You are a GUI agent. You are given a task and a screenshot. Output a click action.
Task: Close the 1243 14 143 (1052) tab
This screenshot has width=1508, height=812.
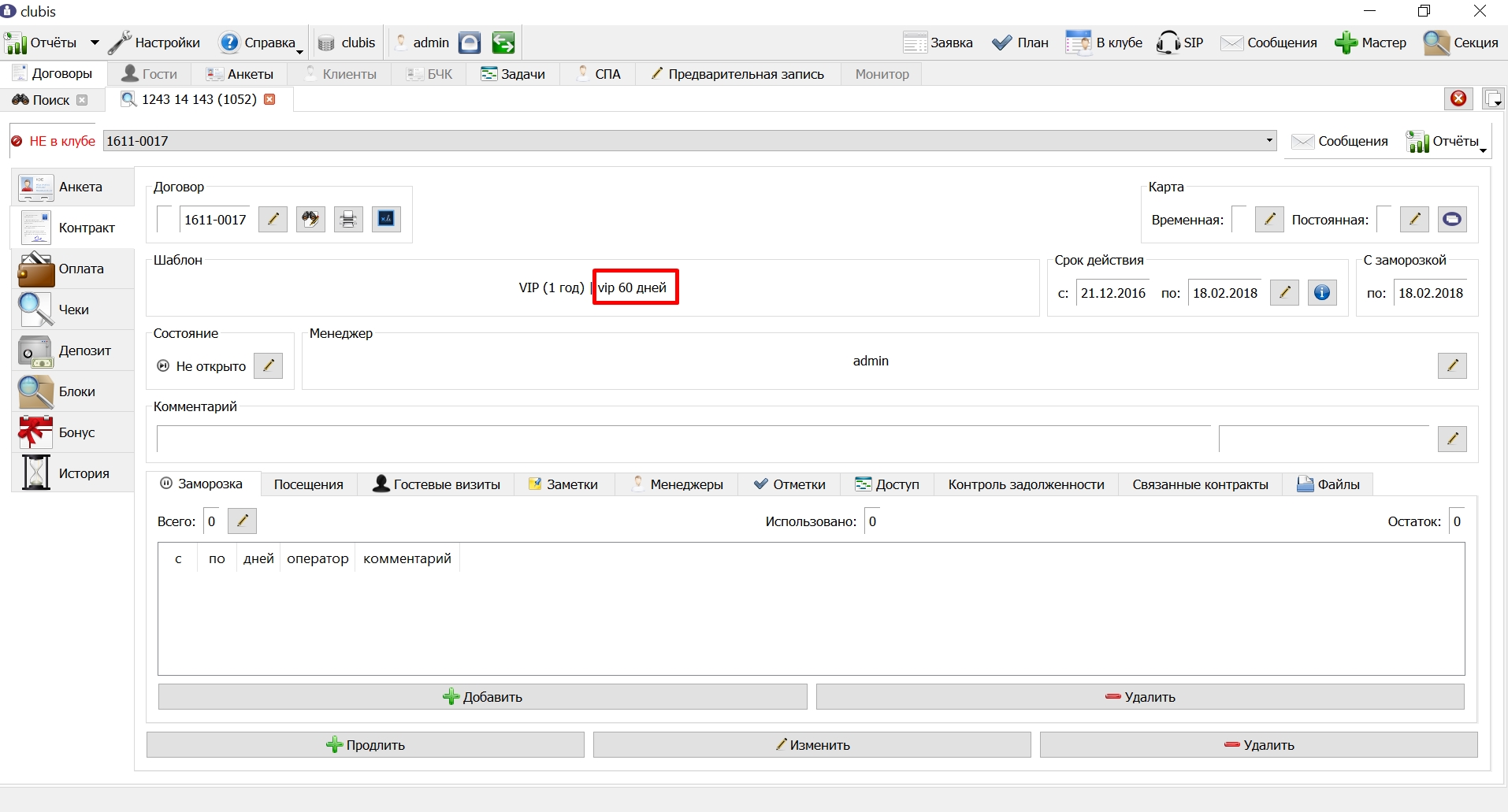270,99
